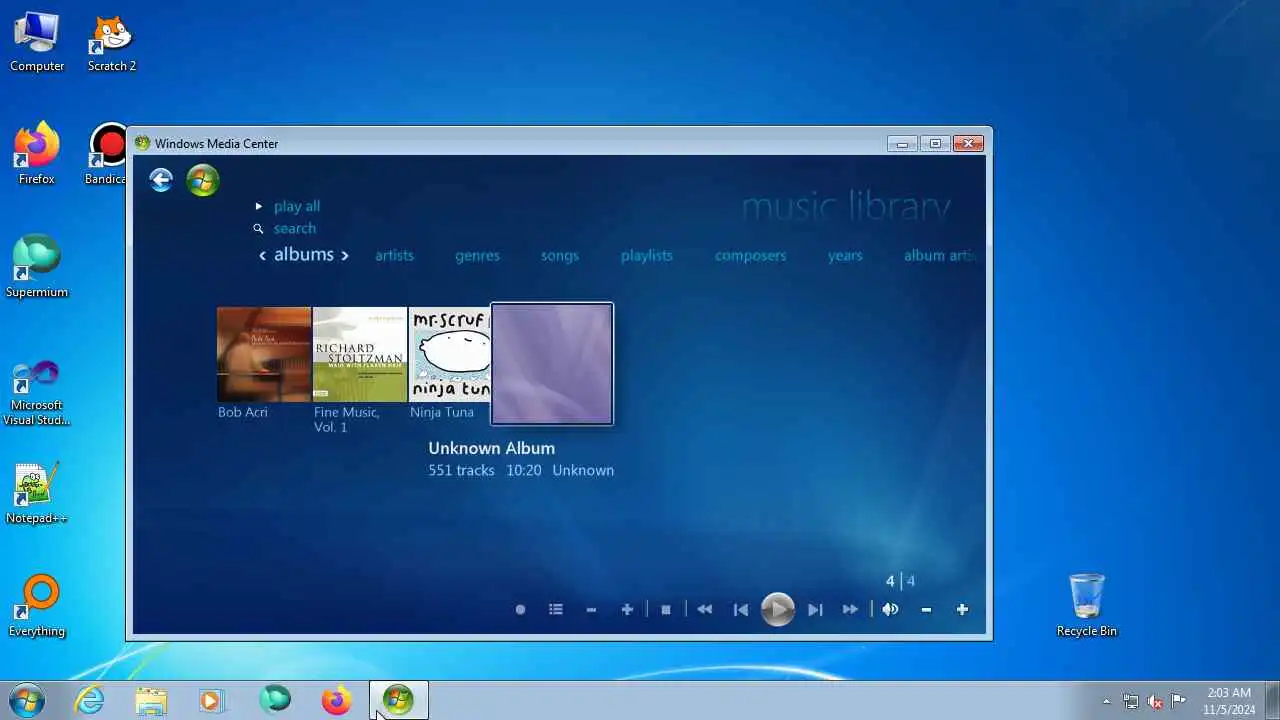Open the Windows Start orb
Viewport: 1280px width, 720px height.
click(x=27, y=700)
